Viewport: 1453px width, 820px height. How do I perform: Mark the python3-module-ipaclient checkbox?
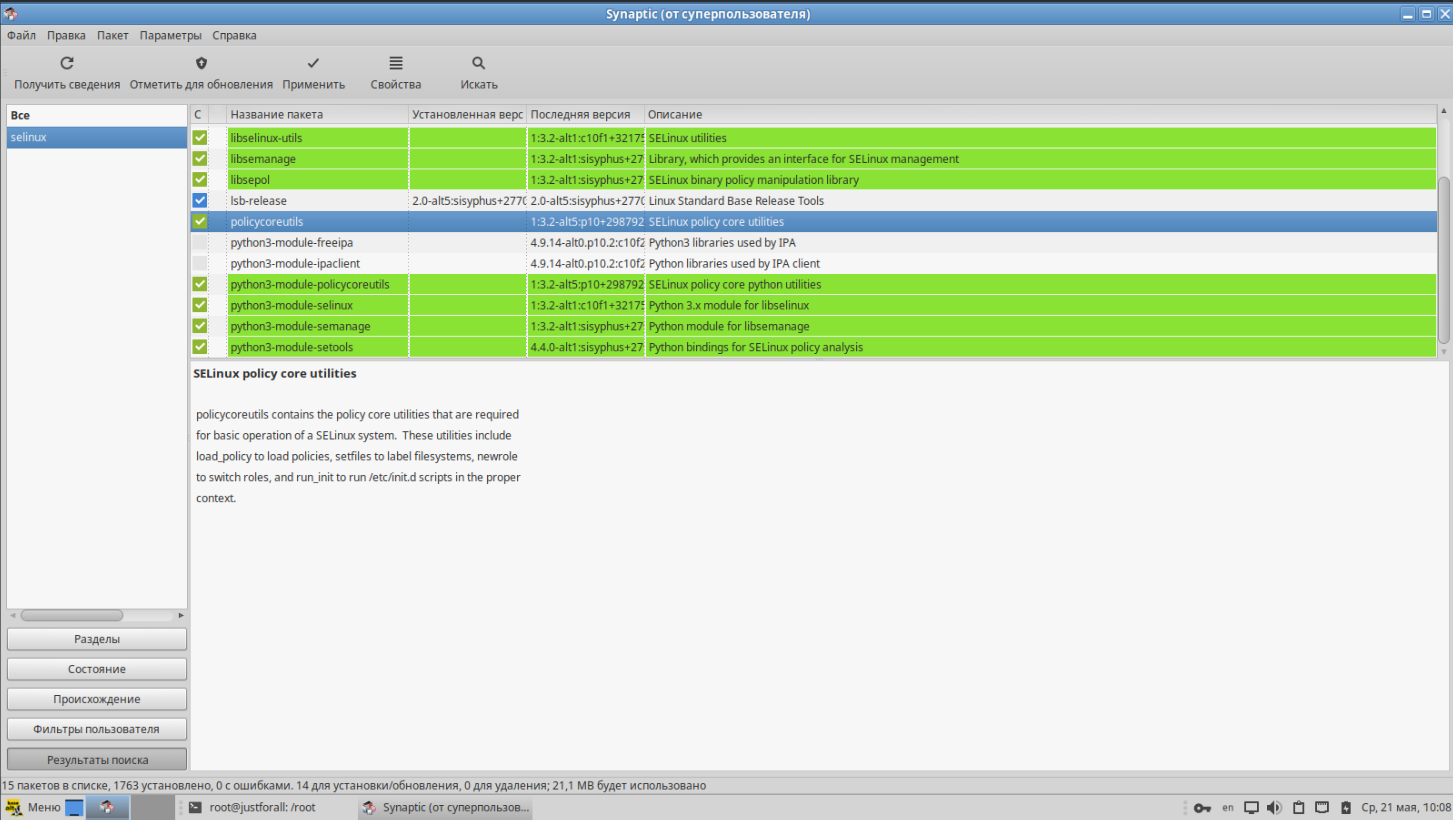coord(200,264)
